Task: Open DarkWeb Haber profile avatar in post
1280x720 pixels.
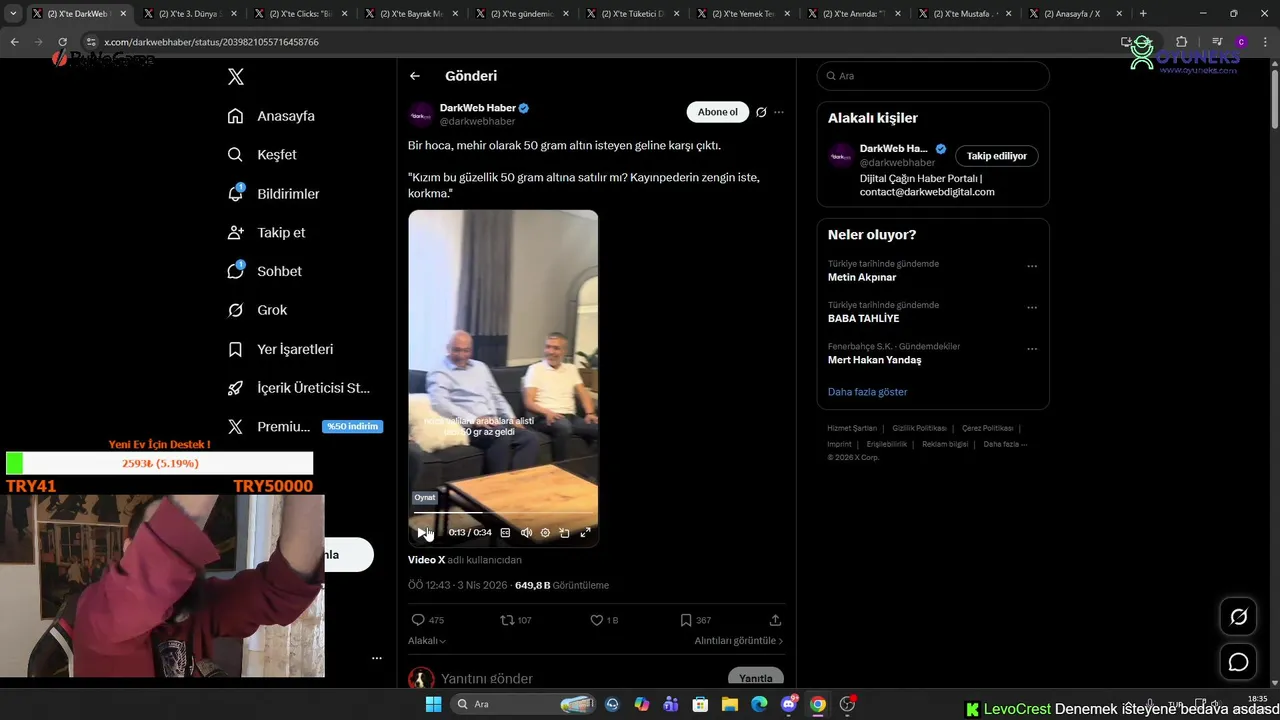Action: click(x=421, y=114)
